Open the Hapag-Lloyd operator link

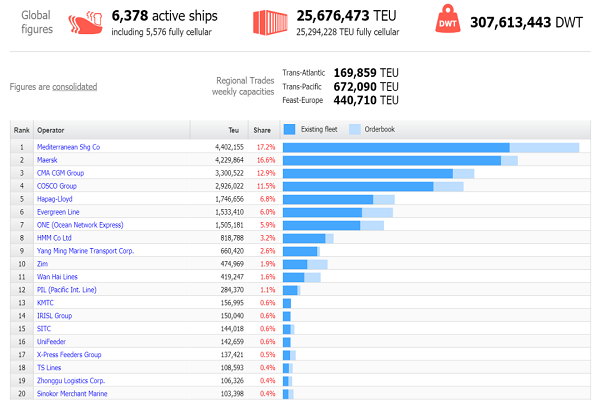[x=55, y=199]
